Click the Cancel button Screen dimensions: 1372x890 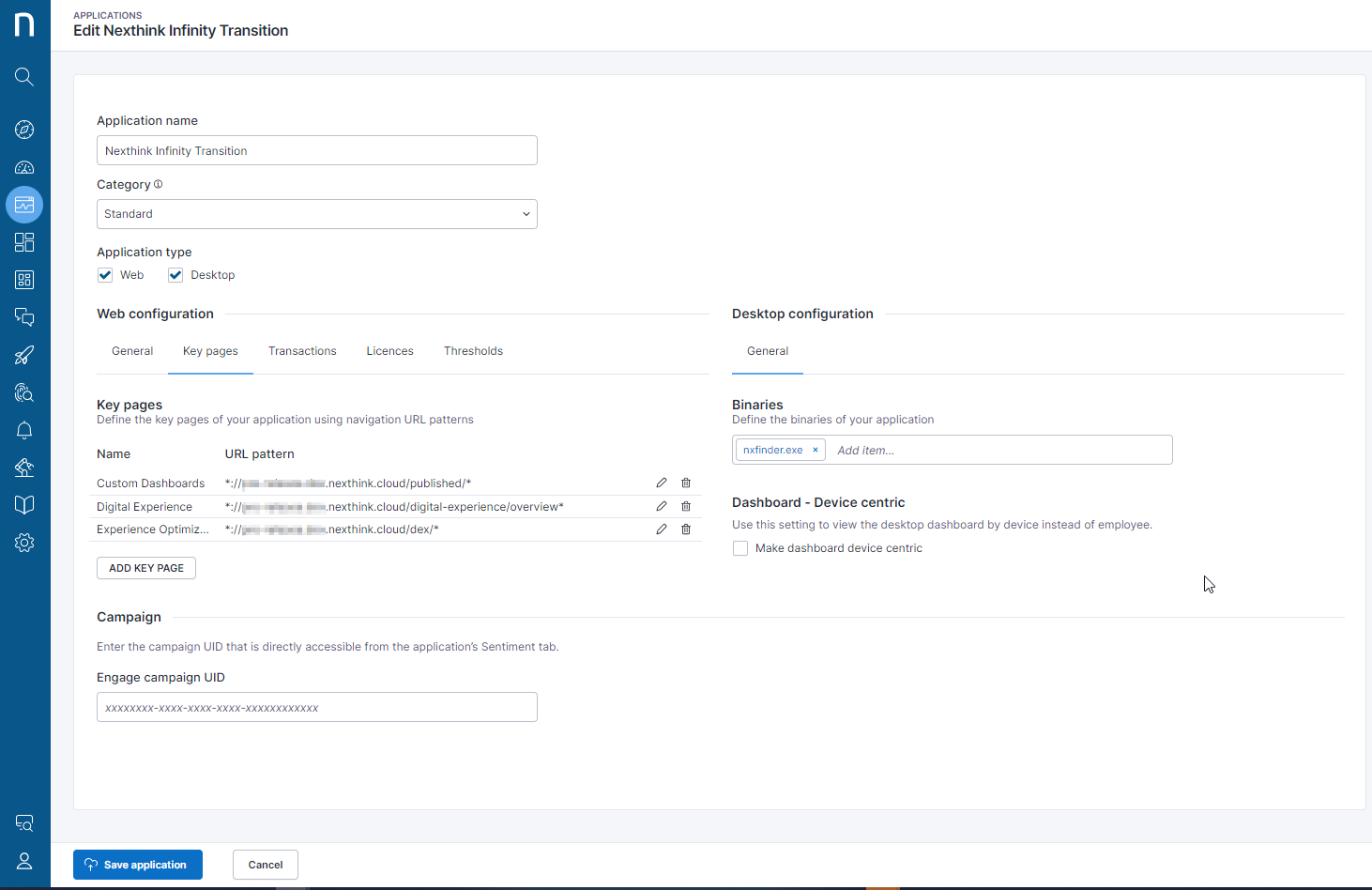click(266, 865)
